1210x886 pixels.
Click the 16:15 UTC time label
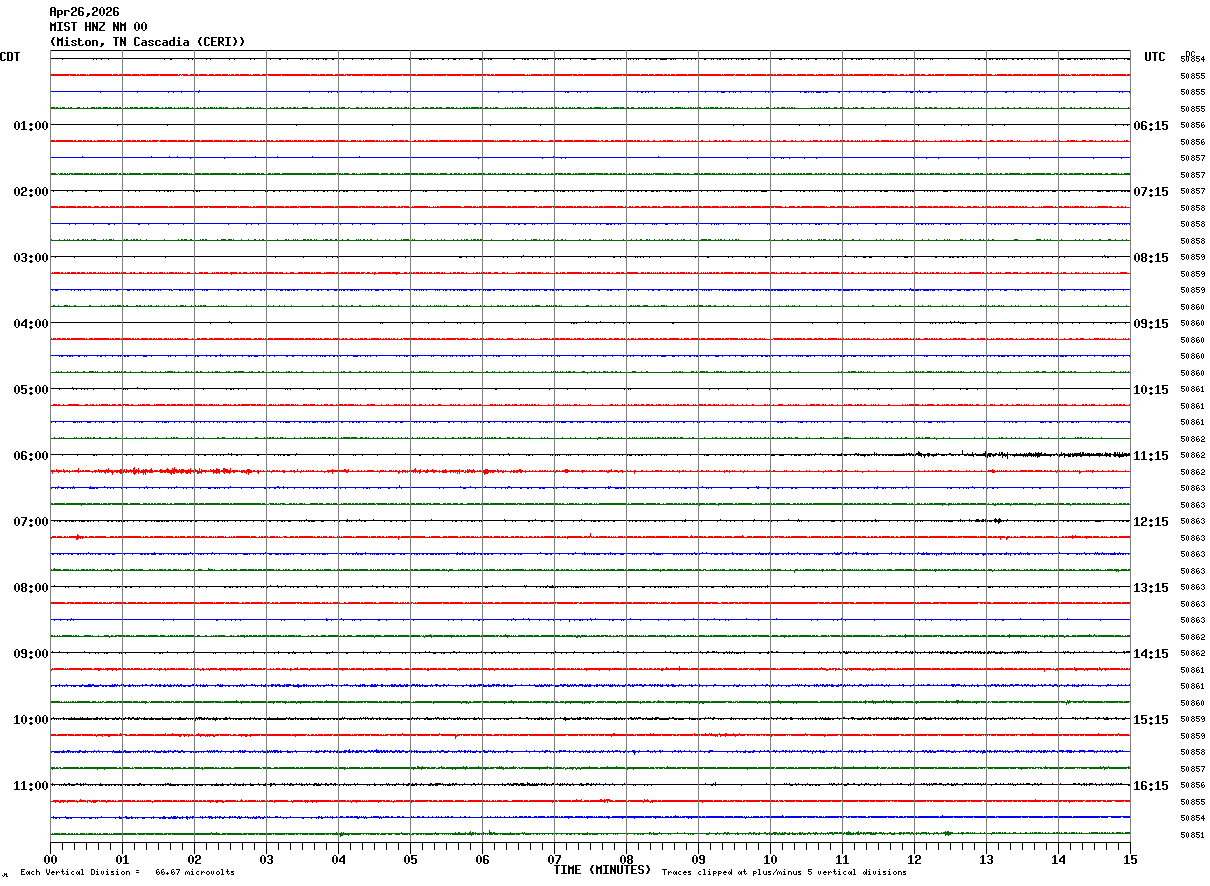click(x=1151, y=786)
